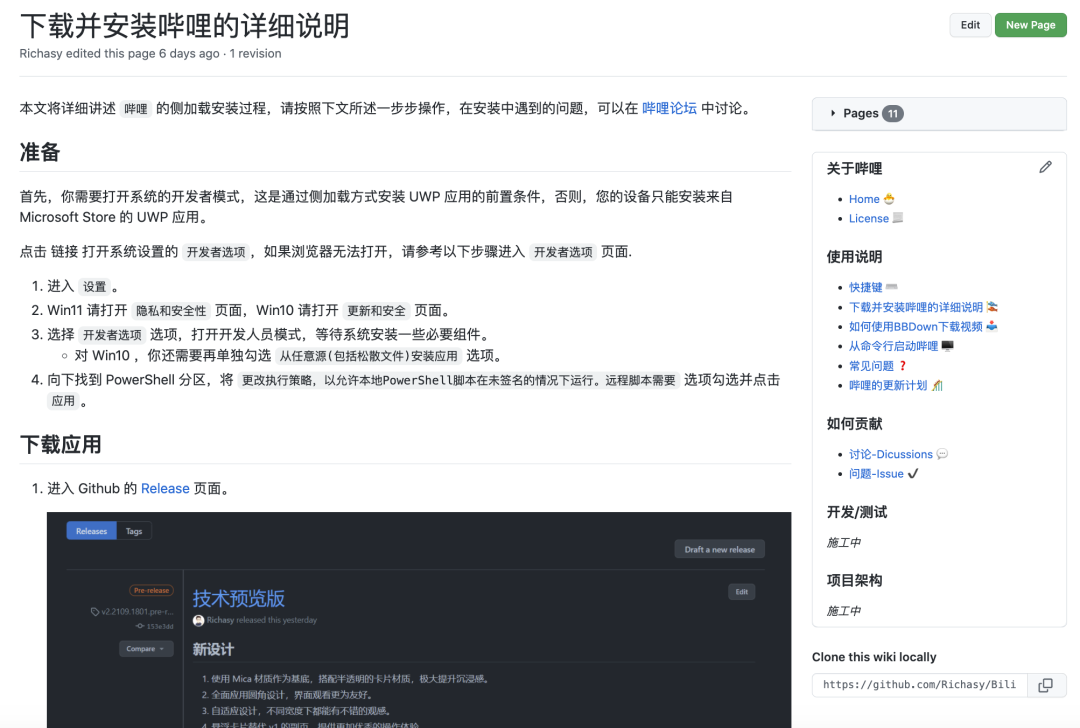This screenshot has width=1080, height=728.
Task: Open the License wiki page
Action: click(869, 218)
